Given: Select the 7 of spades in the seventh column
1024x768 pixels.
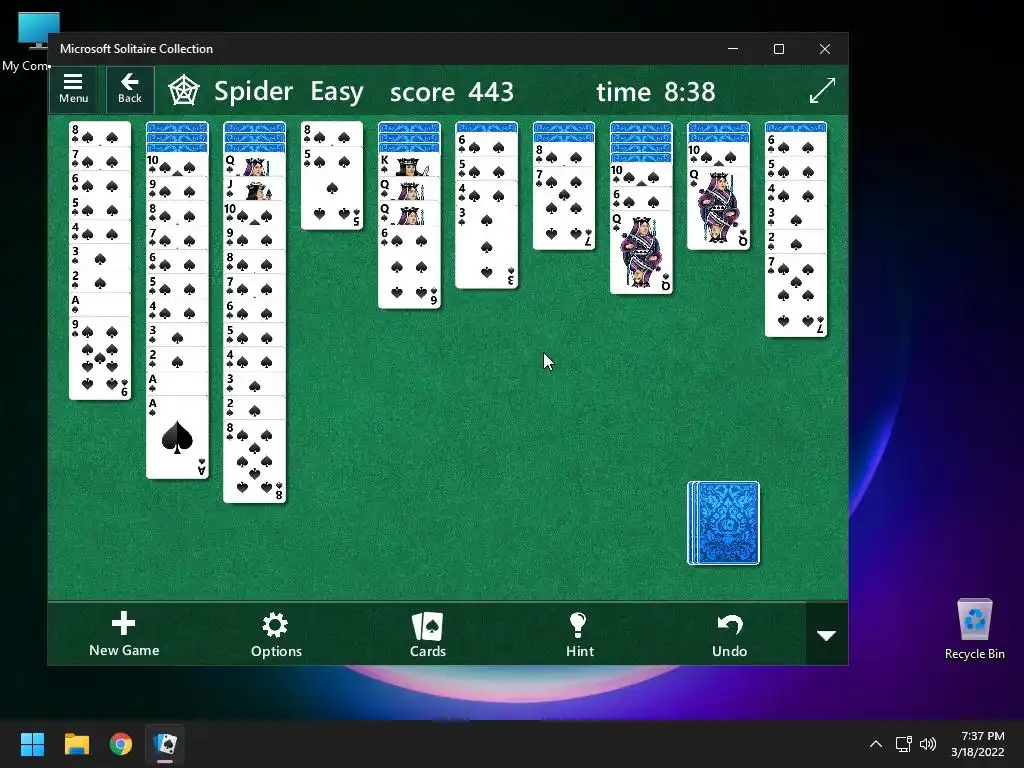Looking at the screenshot, I should tap(564, 208).
